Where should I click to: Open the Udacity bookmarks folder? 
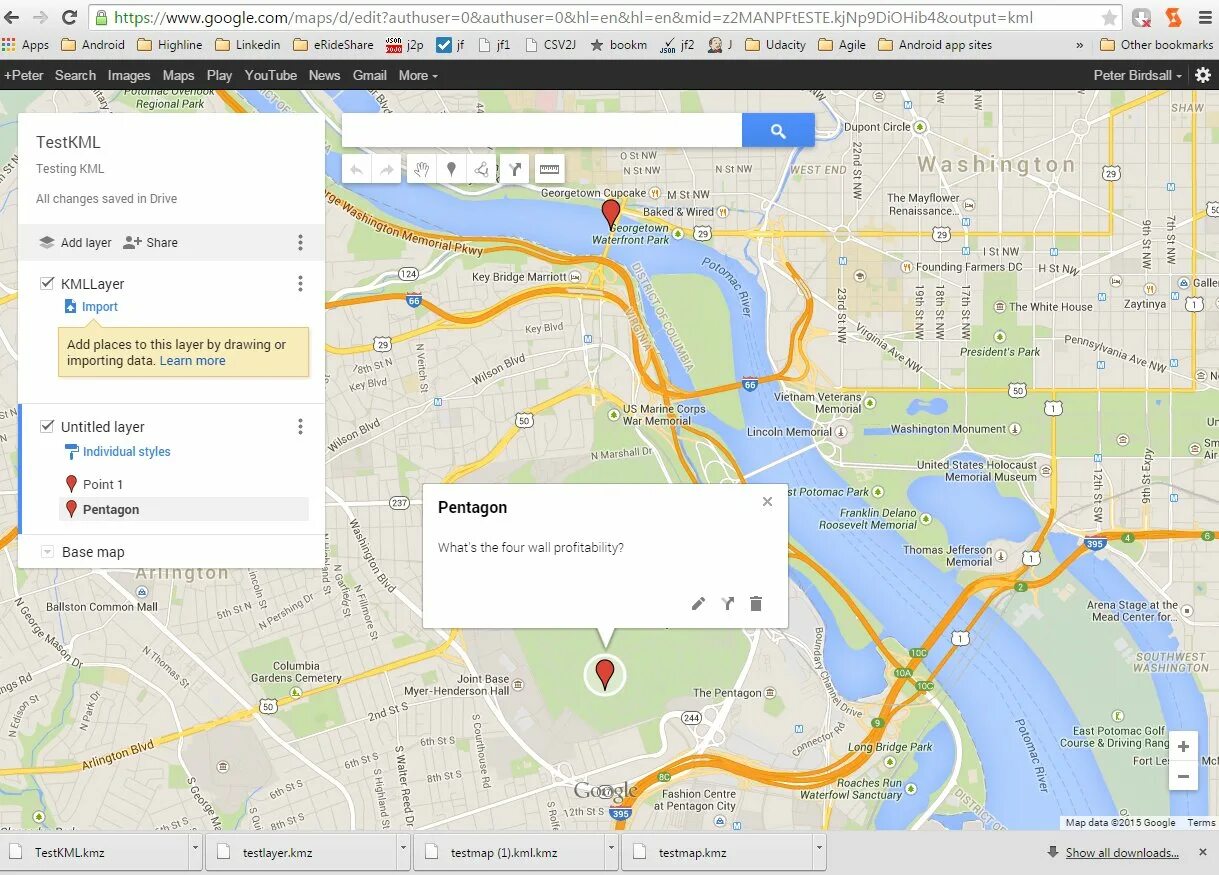(775, 44)
